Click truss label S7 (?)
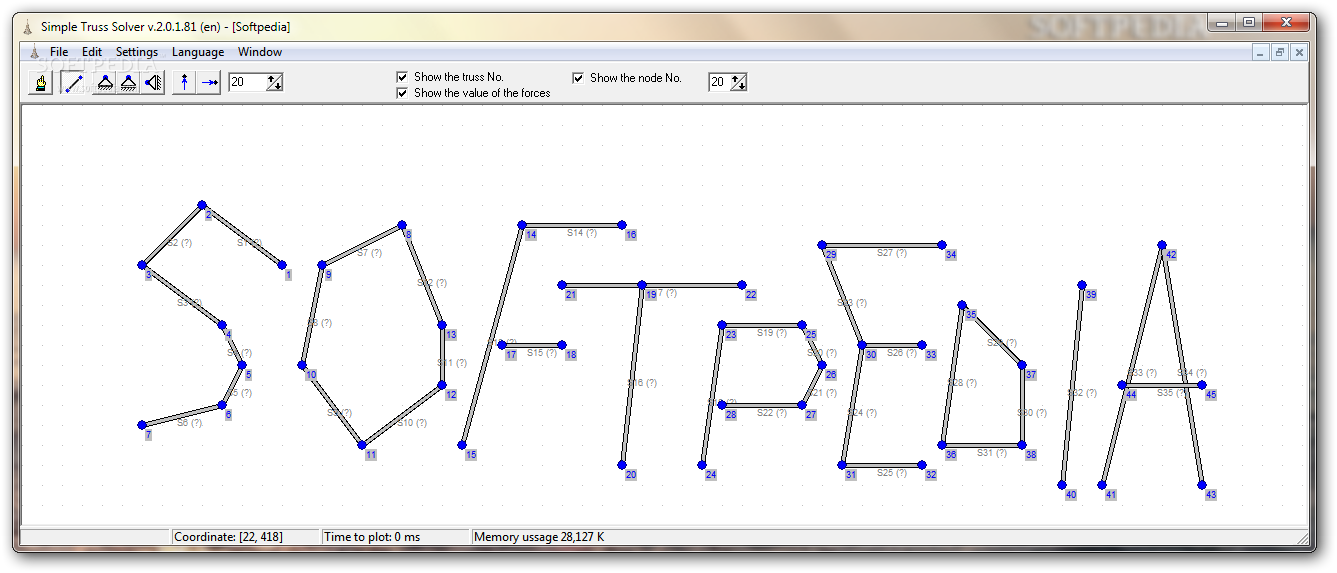 tap(368, 253)
